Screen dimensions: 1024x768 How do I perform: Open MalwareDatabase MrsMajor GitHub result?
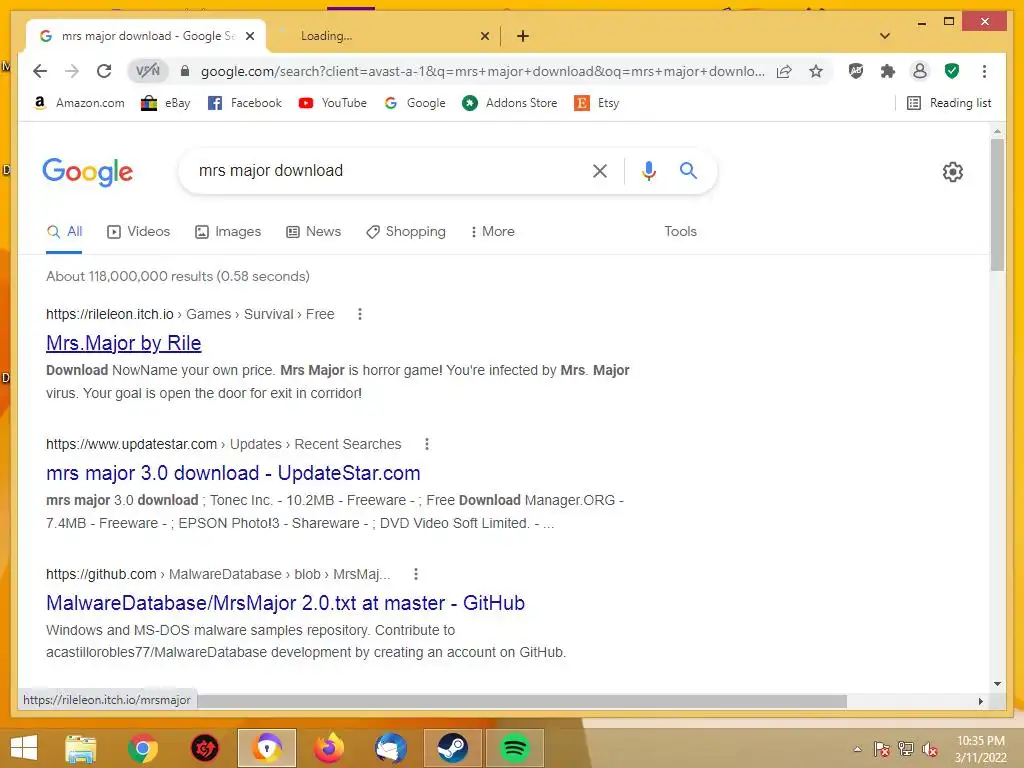pos(285,603)
